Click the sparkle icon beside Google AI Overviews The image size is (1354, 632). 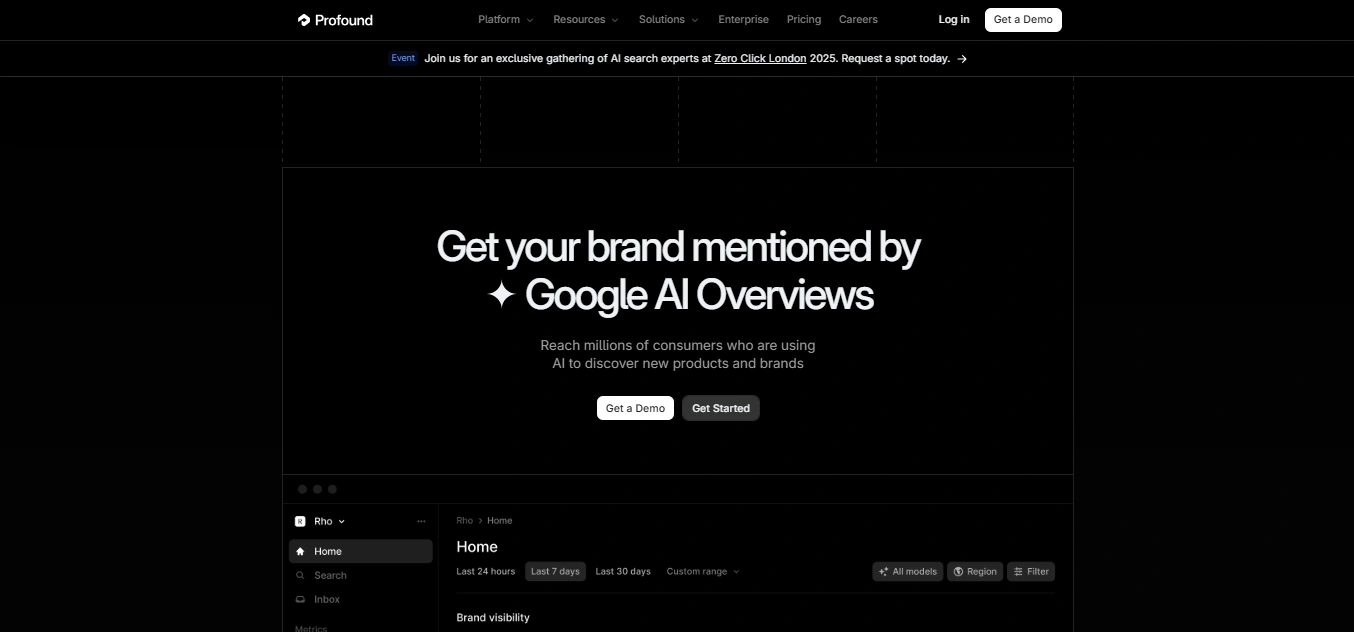click(501, 295)
